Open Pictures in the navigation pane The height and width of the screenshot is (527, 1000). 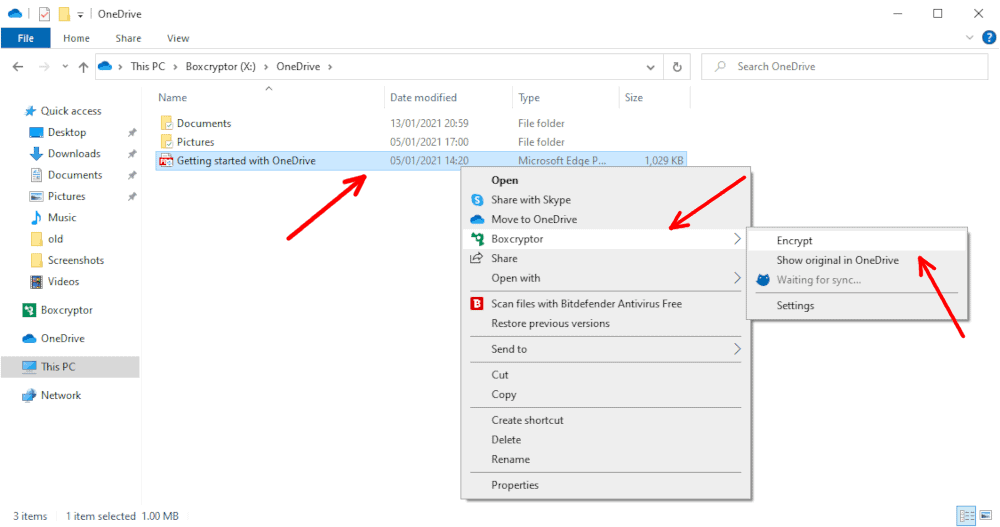(66, 197)
